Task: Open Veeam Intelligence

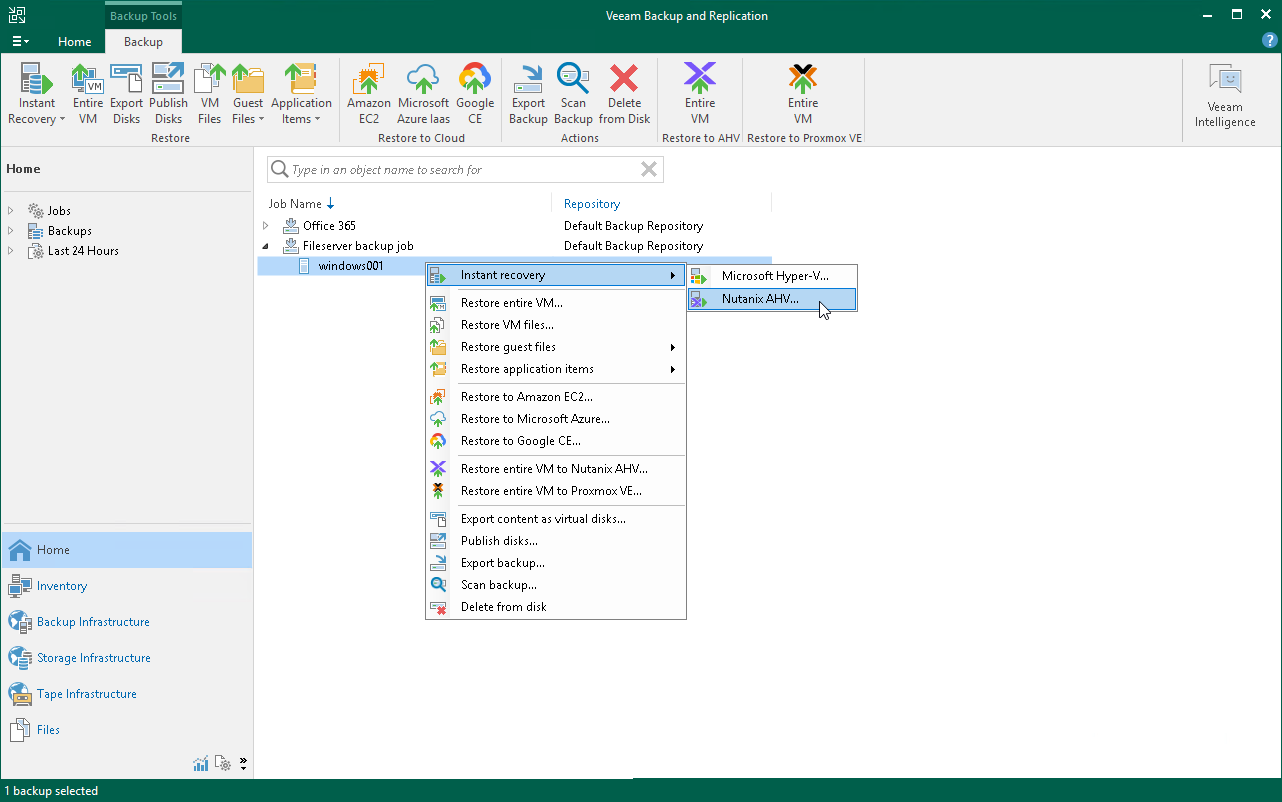Action: point(1225,96)
